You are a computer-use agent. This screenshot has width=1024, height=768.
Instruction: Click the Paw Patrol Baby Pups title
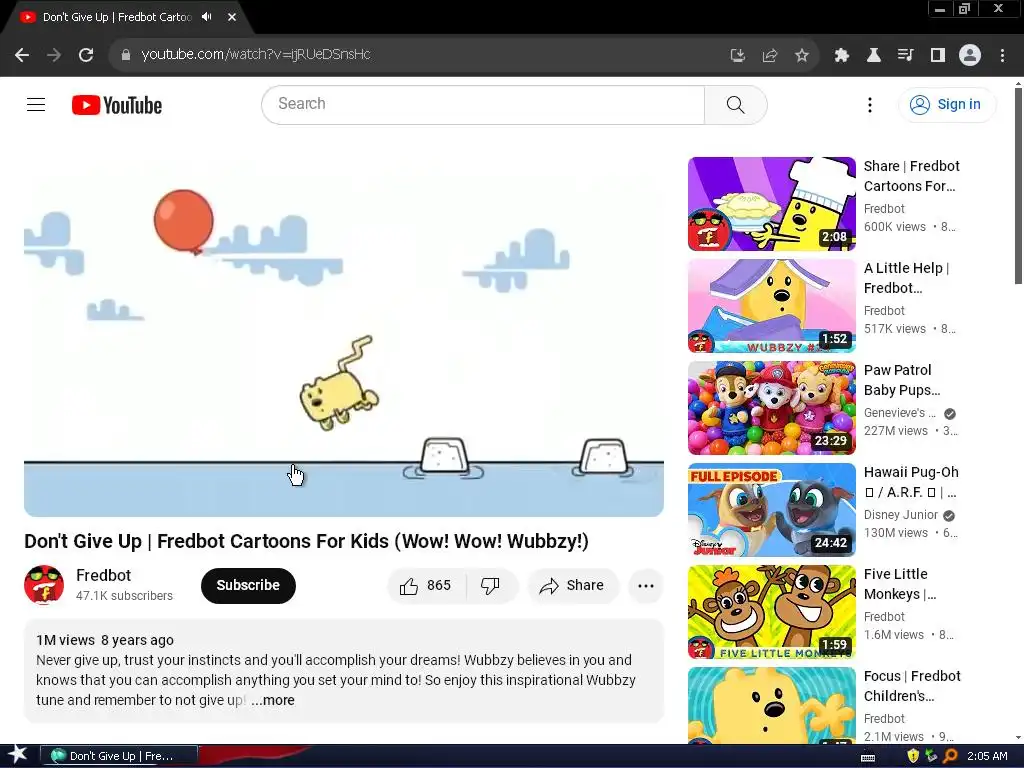coord(902,379)
